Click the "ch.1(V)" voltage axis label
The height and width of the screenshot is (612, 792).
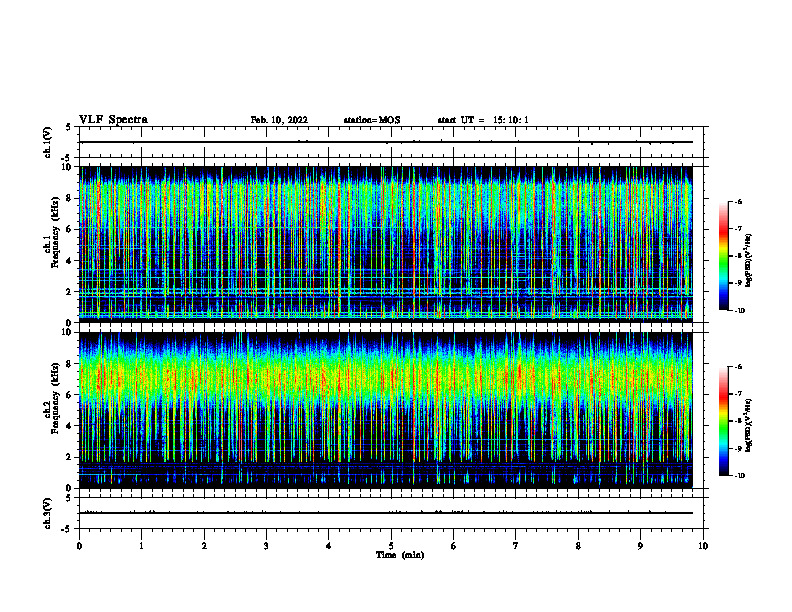click(x=47, y=142)
